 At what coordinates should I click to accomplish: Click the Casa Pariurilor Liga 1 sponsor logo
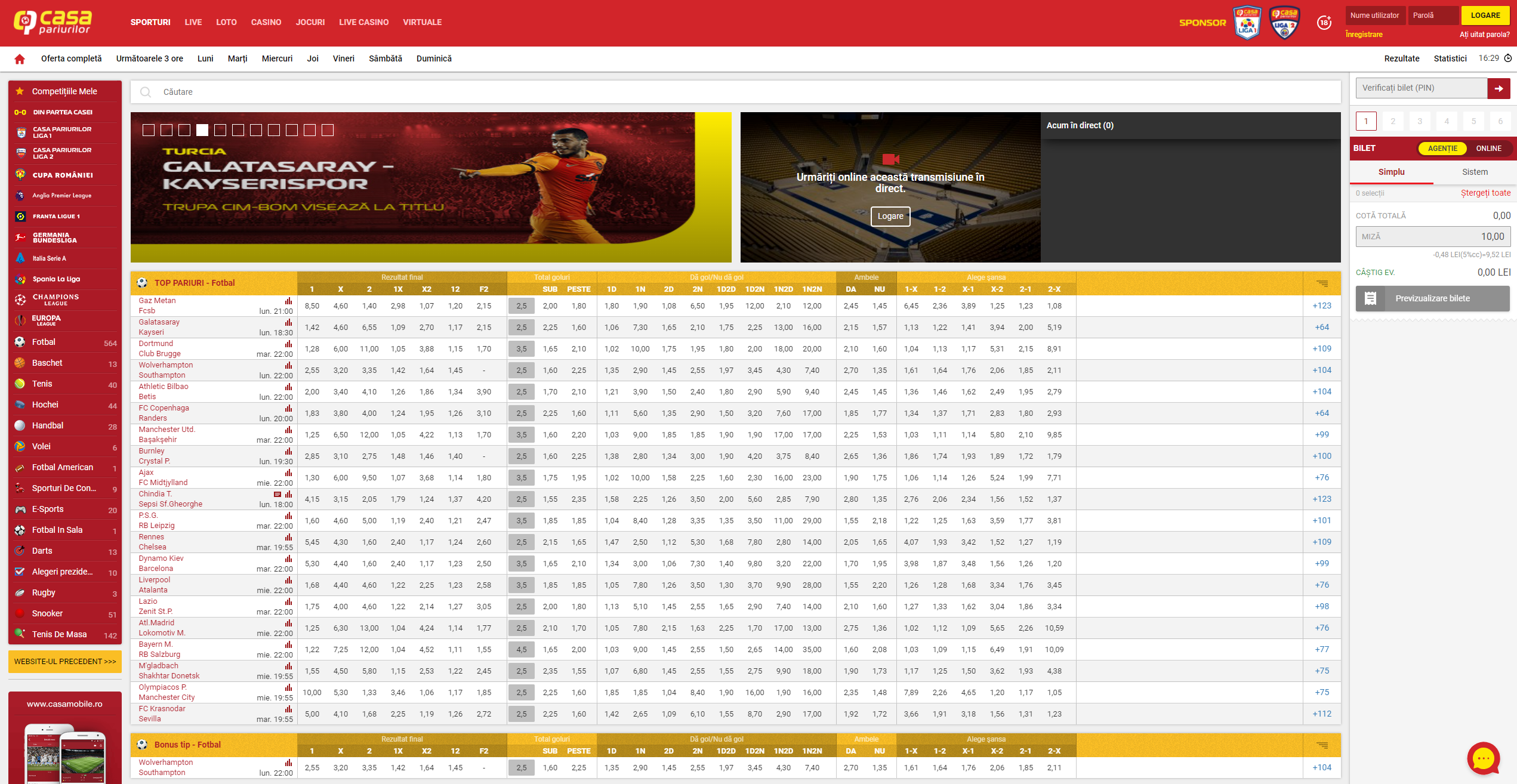pos(1247,23)
